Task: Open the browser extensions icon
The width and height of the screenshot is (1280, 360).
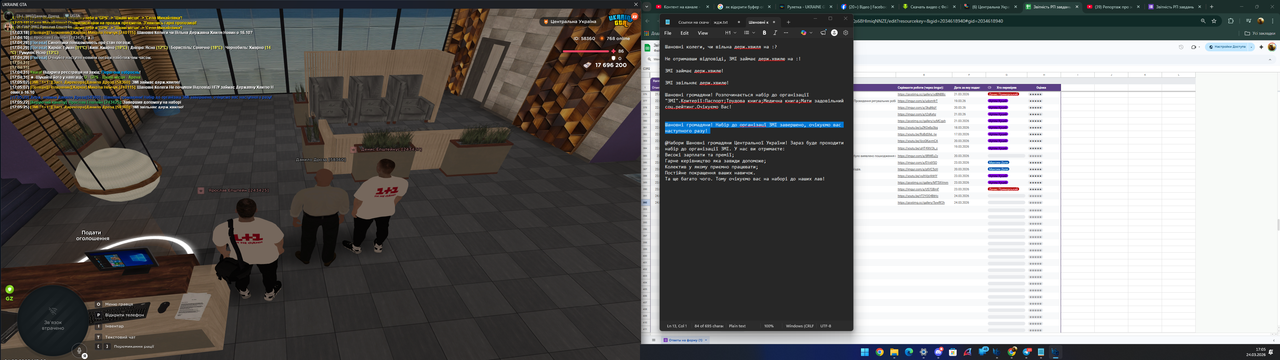Action: point(1231,21)
